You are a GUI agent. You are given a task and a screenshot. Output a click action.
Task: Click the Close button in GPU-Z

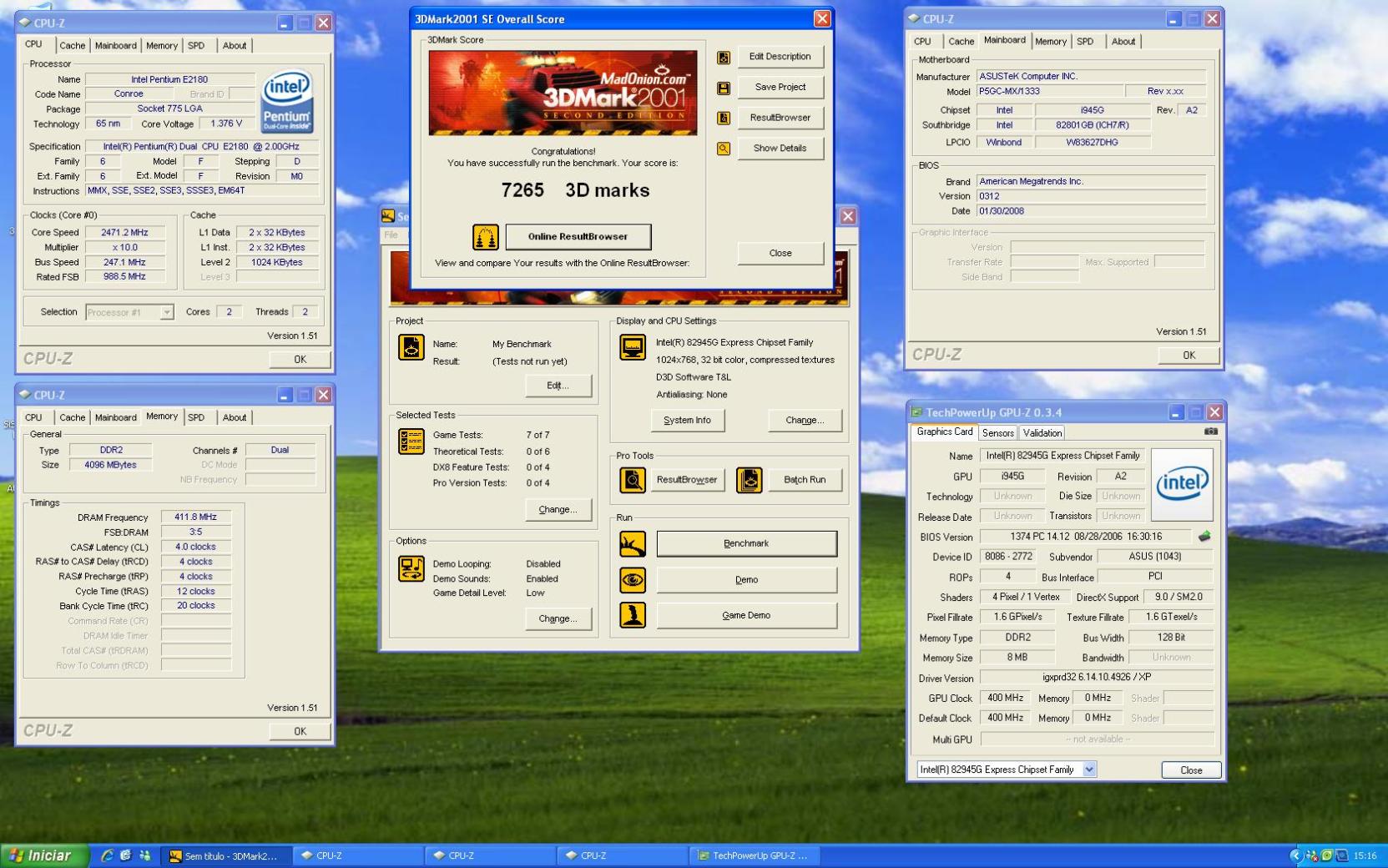1191,770
